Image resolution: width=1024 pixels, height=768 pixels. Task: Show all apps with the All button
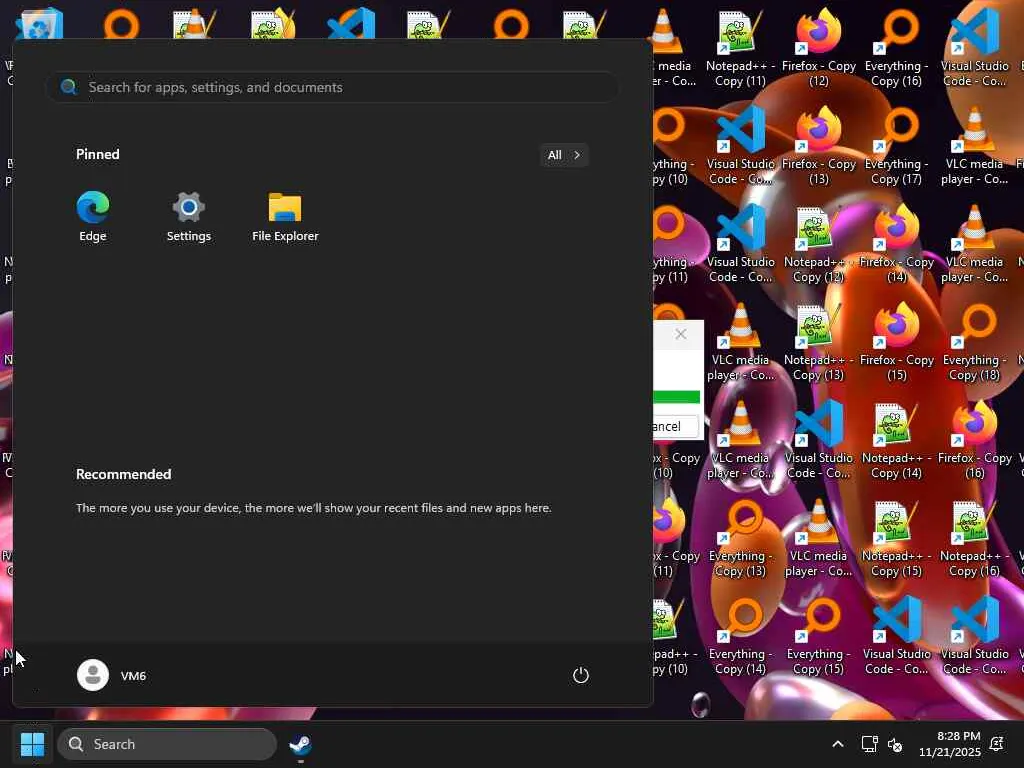(x=564, y=155)
